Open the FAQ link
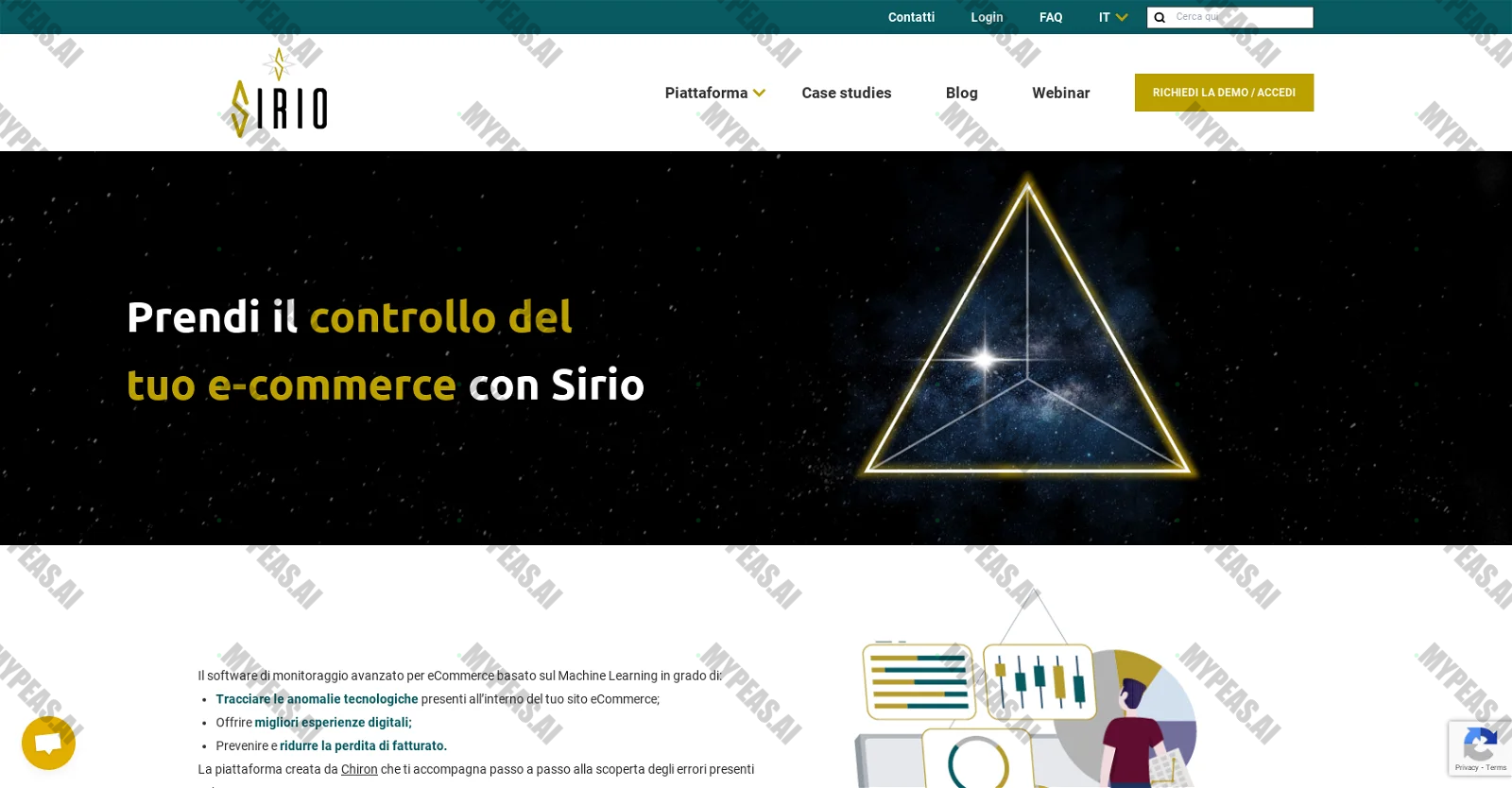Screen dimensions: 1512x788 tap(1051, 17)
